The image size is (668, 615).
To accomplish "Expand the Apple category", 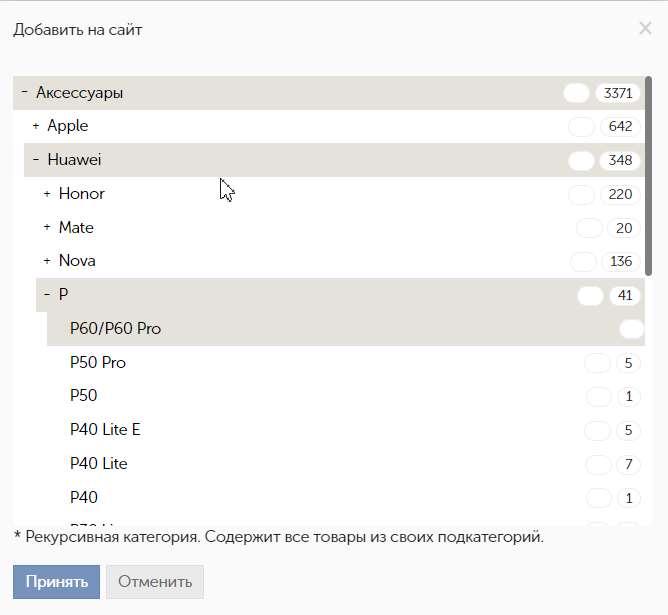I will [36, 126].
